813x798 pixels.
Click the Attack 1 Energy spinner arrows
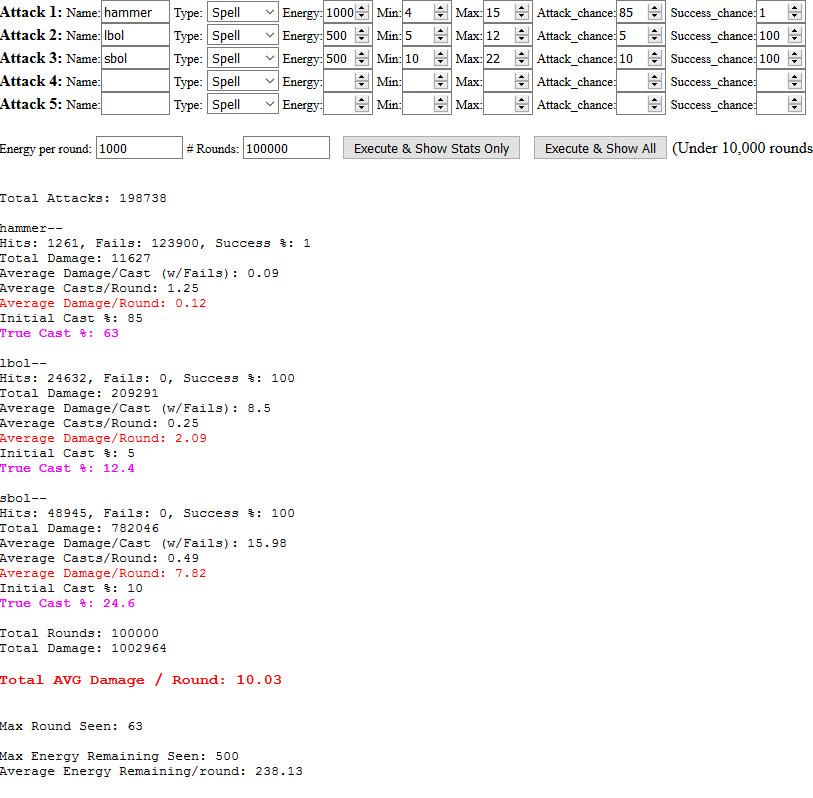tap(361, 12)
